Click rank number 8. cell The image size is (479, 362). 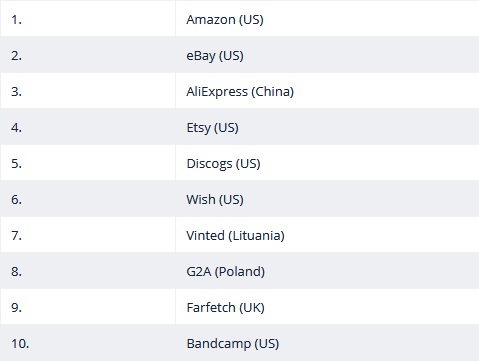pos(17,272)
